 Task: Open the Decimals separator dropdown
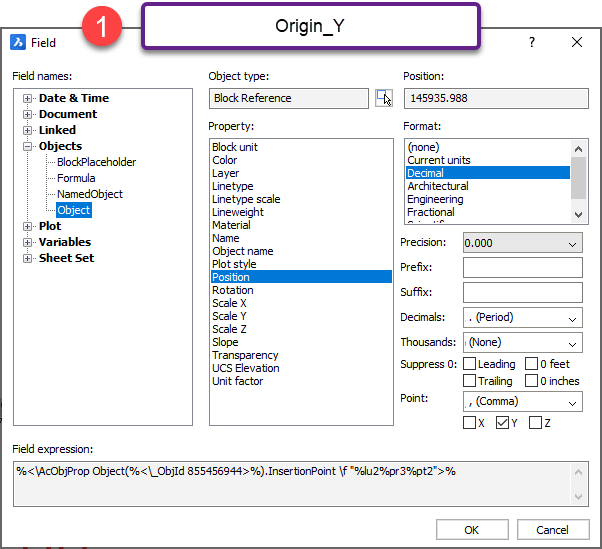click(x=523, y=317)
